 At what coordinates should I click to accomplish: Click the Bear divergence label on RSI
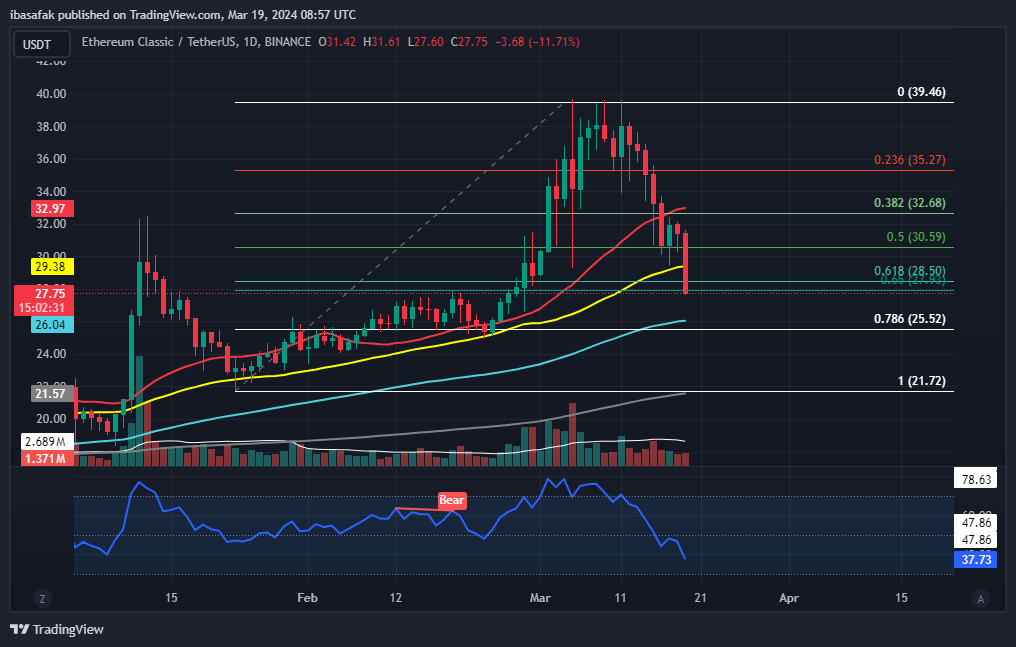pos(452,500)
